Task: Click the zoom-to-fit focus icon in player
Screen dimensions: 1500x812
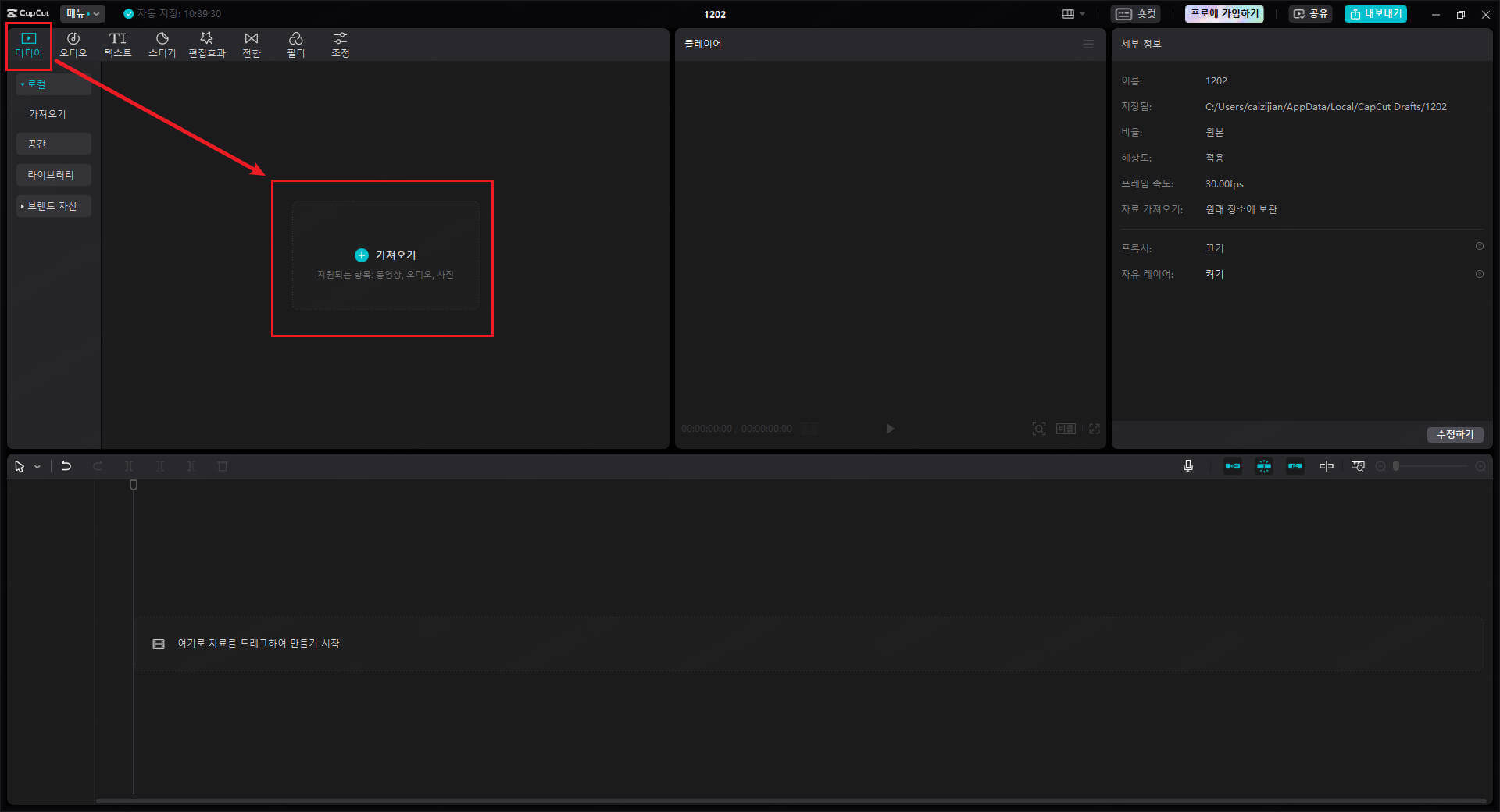Action: pos(1039,429)
